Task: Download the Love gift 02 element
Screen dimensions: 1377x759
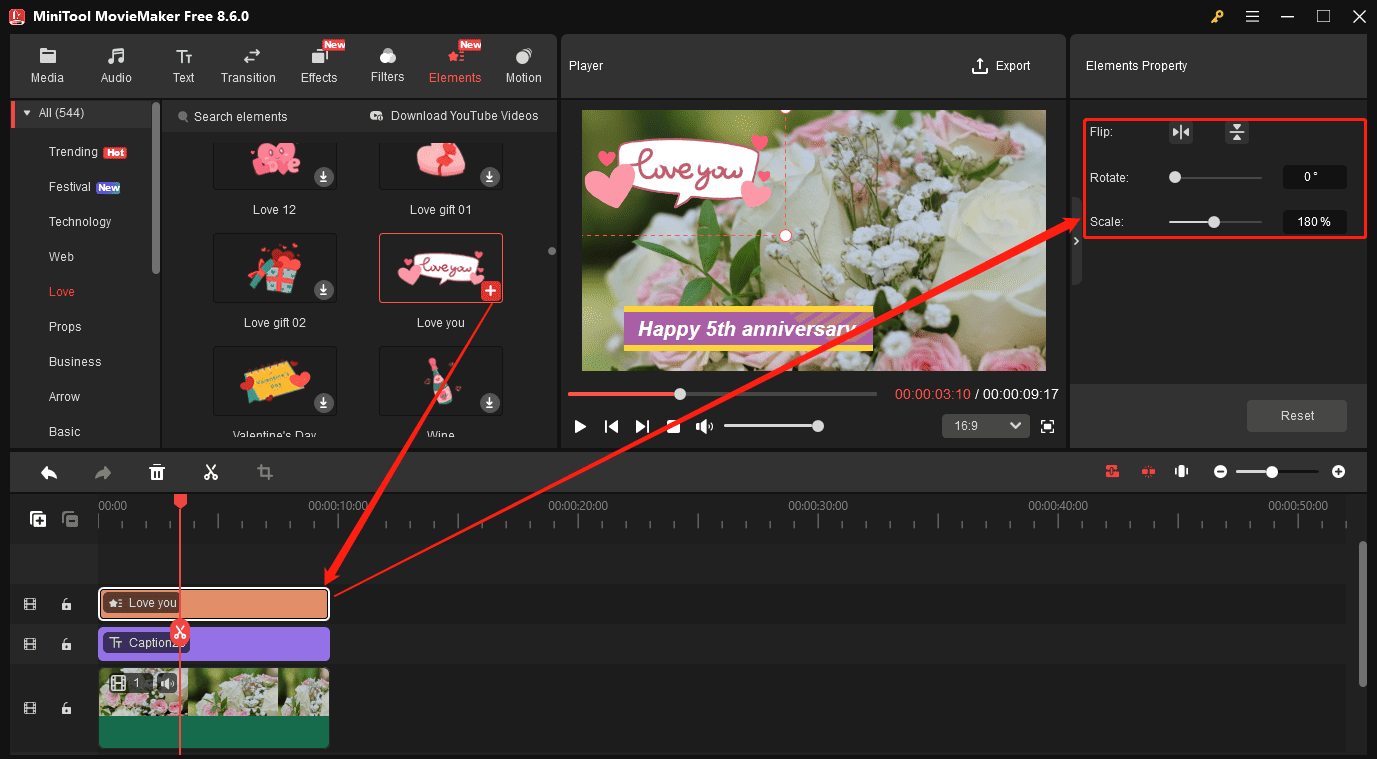Action: tap(324, 290)
